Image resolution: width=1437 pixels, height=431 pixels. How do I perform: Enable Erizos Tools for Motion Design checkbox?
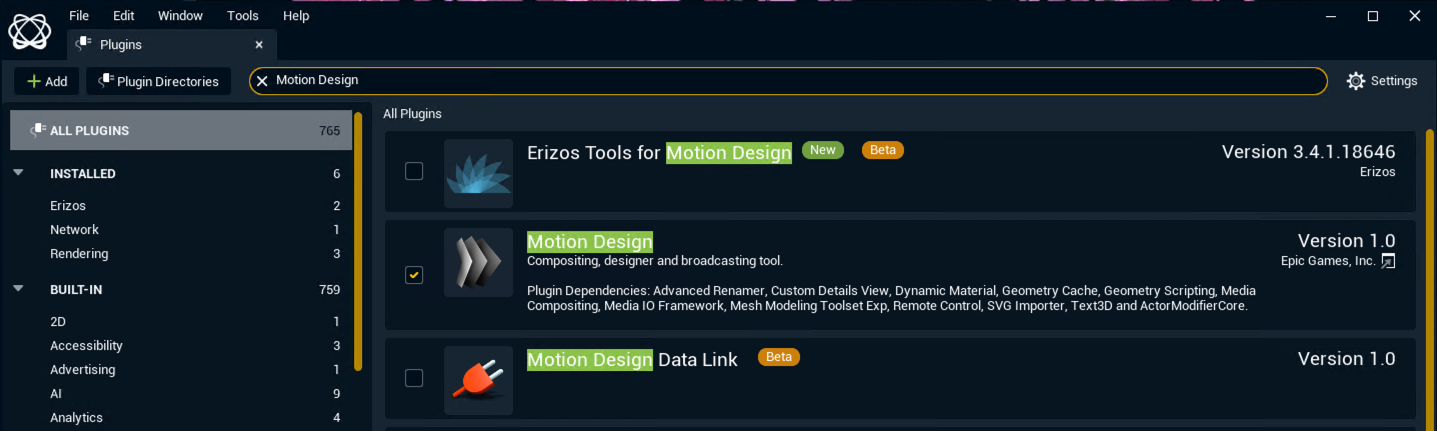(x=414, y=172)
